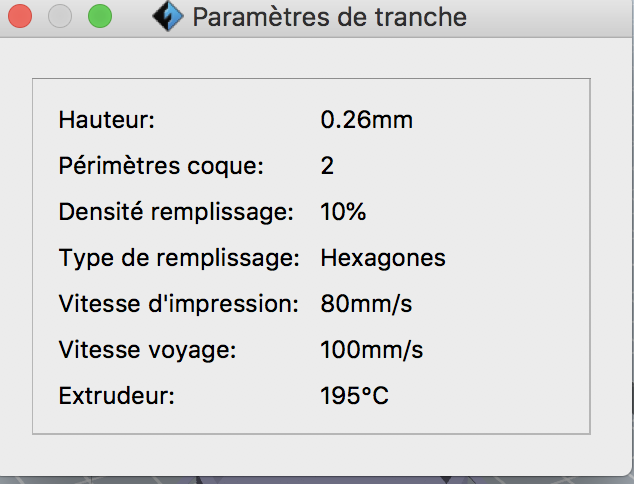The image size is (634, 484).
Task: Click the 0.26mm height value
Action: coord(366,120)
